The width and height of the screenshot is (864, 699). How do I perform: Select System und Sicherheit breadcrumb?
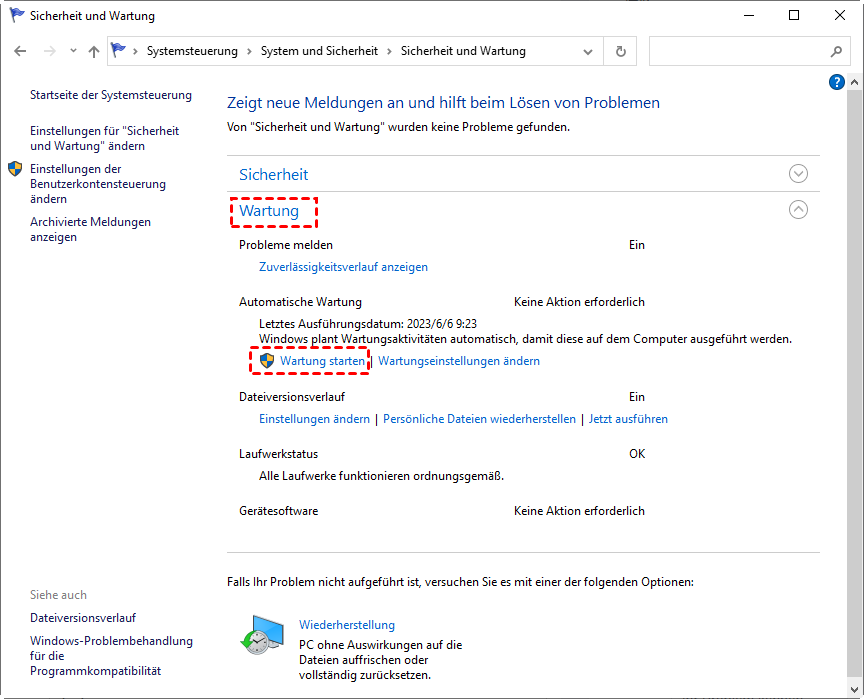point(319,51)
